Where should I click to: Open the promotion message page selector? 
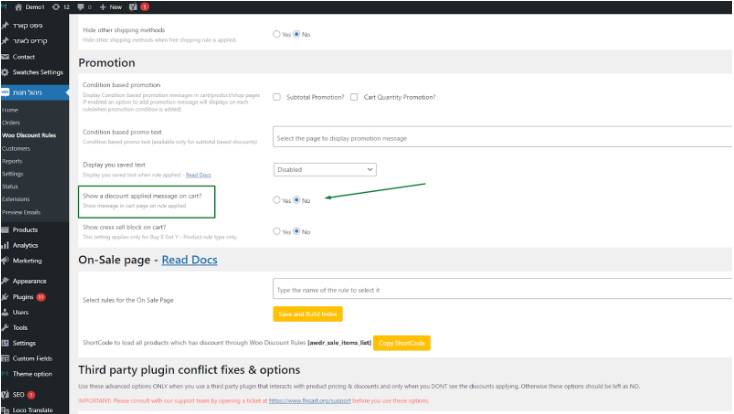click(x=500, y=138)
